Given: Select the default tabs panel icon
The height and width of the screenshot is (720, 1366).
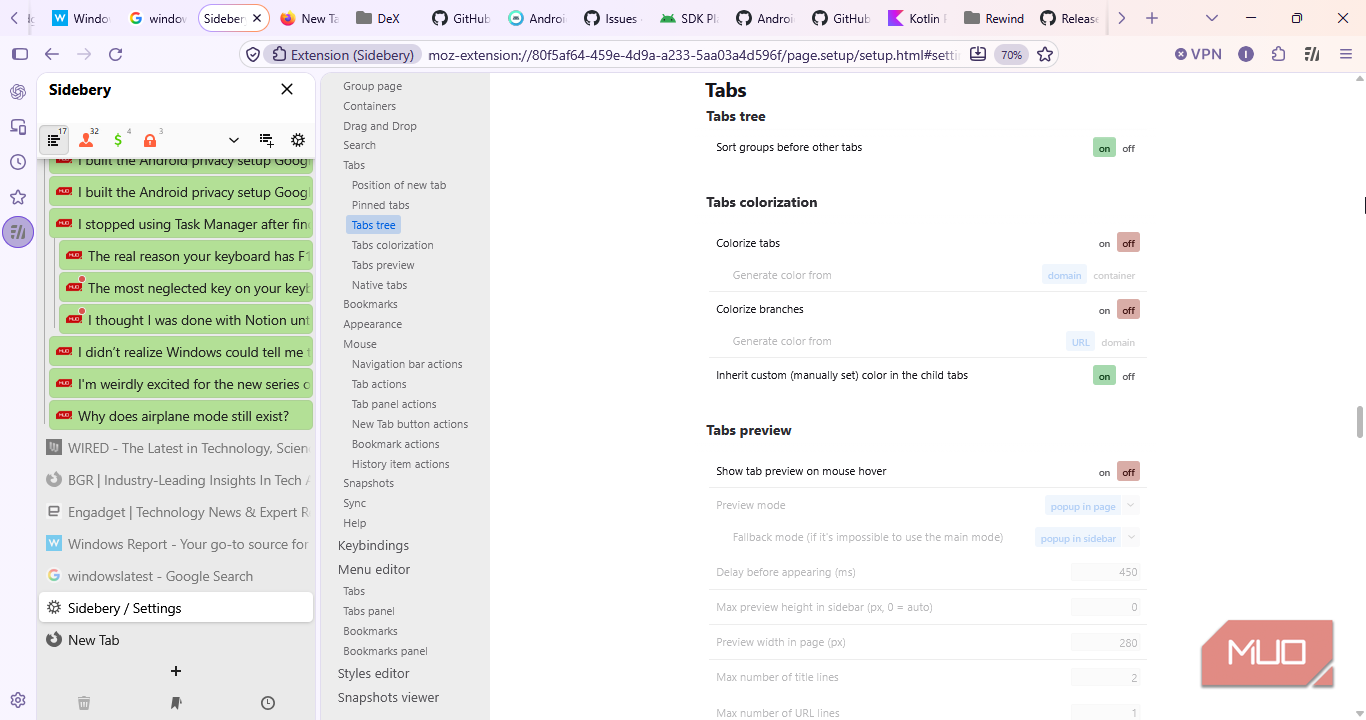Looking at the screenshot, I should pos(55,140).
